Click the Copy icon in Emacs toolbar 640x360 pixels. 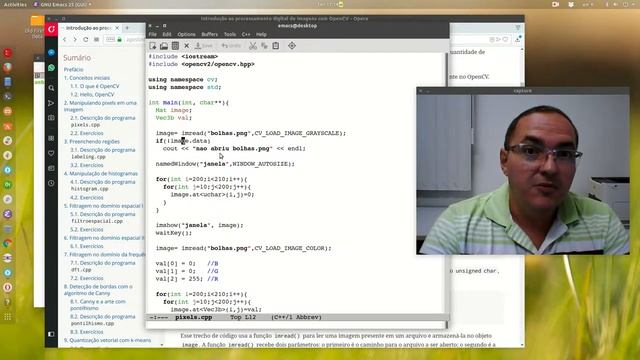click(264, 46)
